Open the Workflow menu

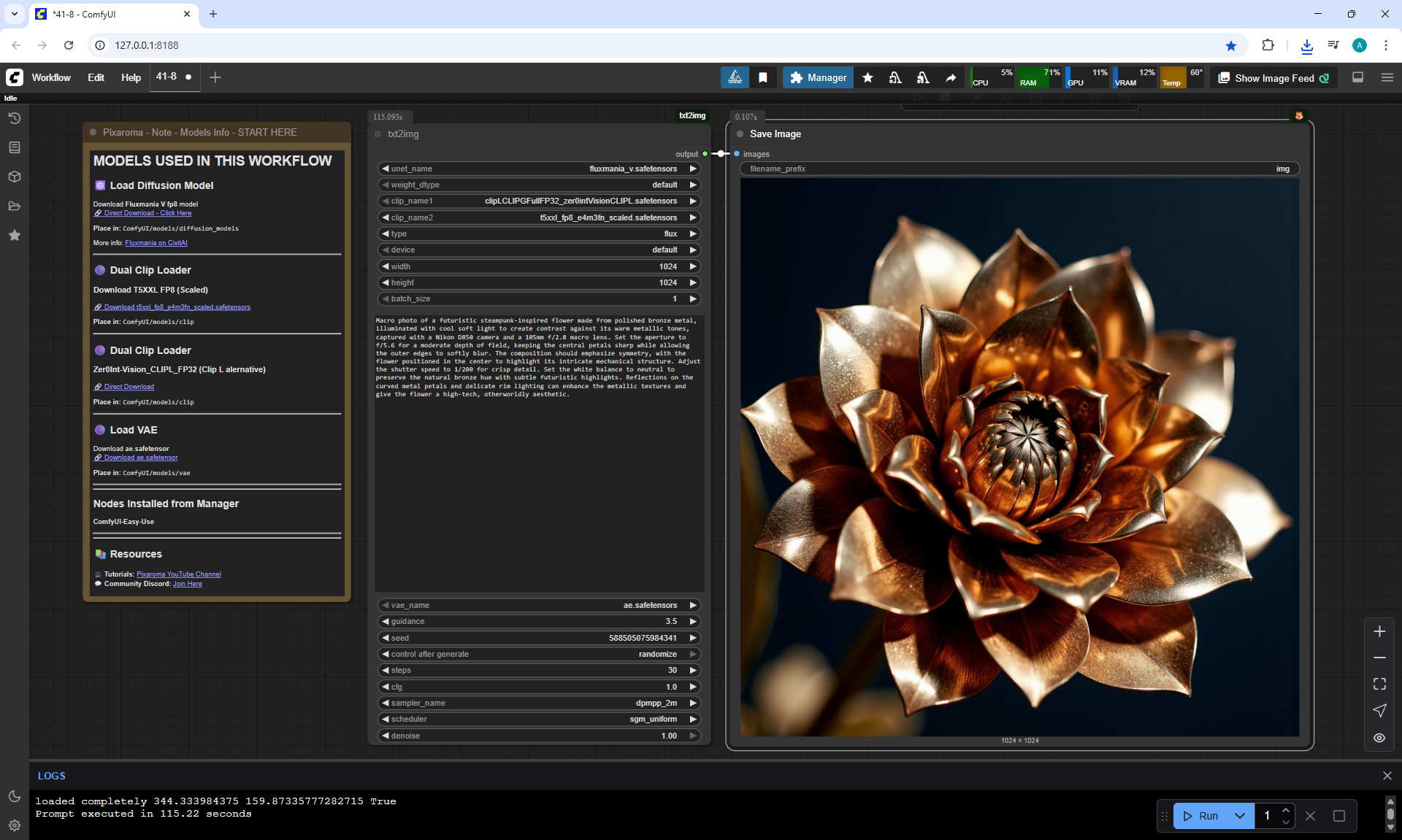tap(51, 77)
